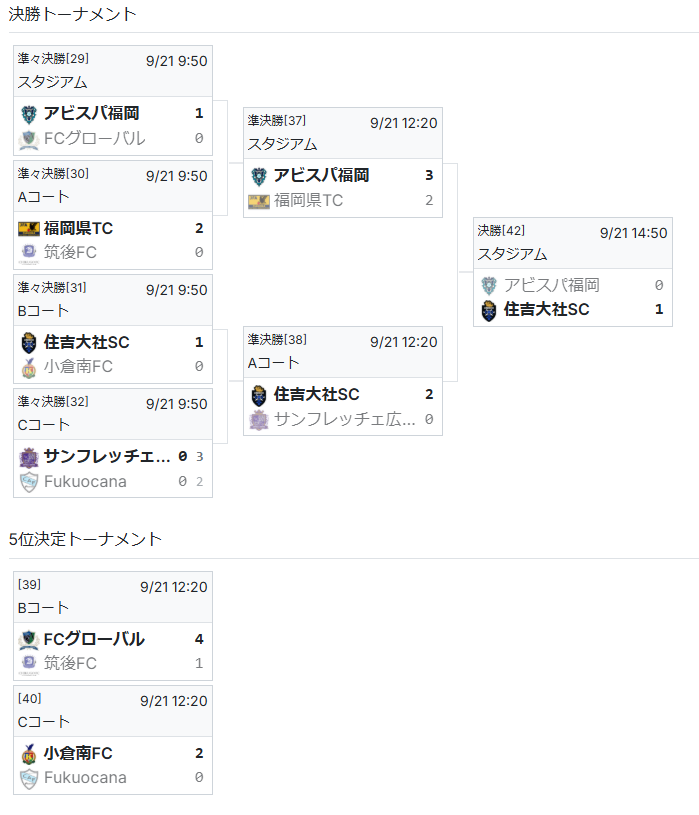Viewport: 699px width, 815px height.
Task: Click the 住吉大社SC crest in the final
Action: (489, 310)
